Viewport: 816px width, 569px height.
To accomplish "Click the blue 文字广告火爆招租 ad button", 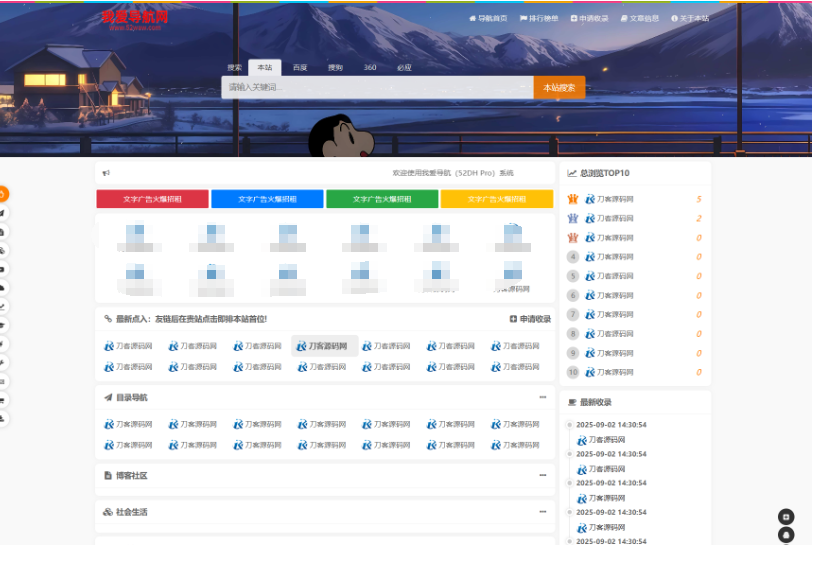I will 267,199.
